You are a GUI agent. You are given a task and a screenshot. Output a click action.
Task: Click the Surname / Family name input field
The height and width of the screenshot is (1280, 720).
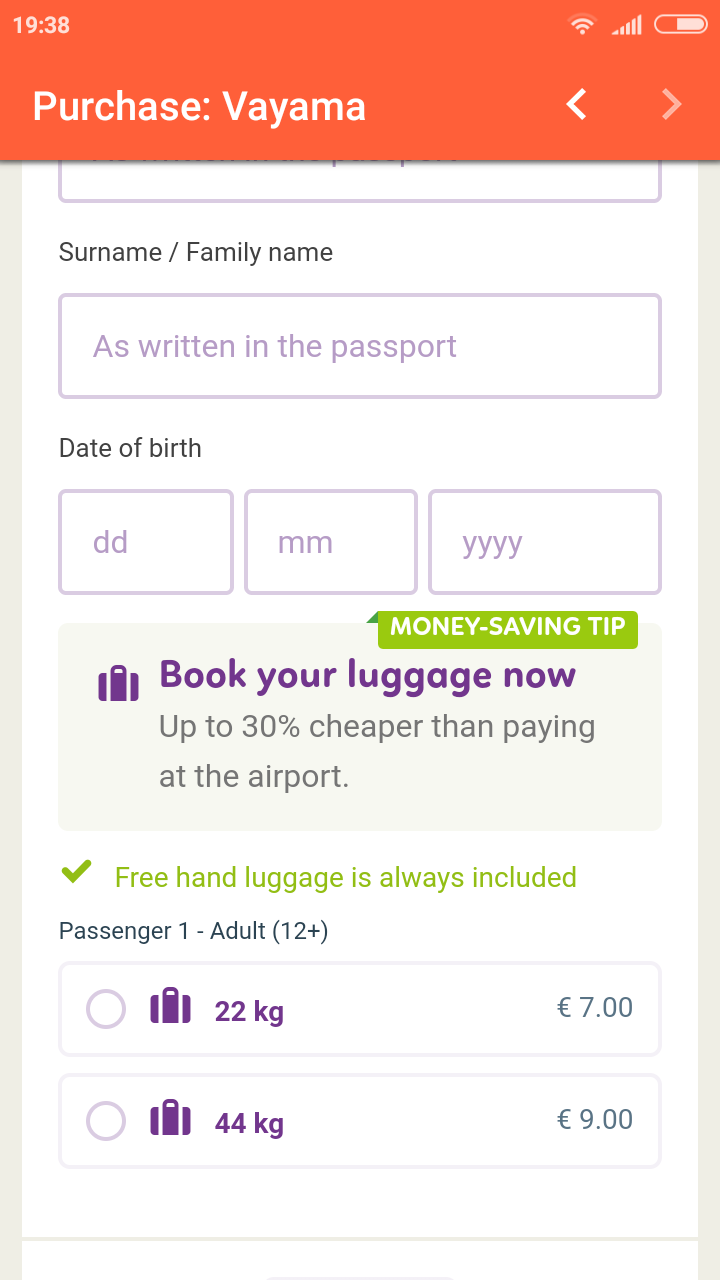tap(360, 346)
